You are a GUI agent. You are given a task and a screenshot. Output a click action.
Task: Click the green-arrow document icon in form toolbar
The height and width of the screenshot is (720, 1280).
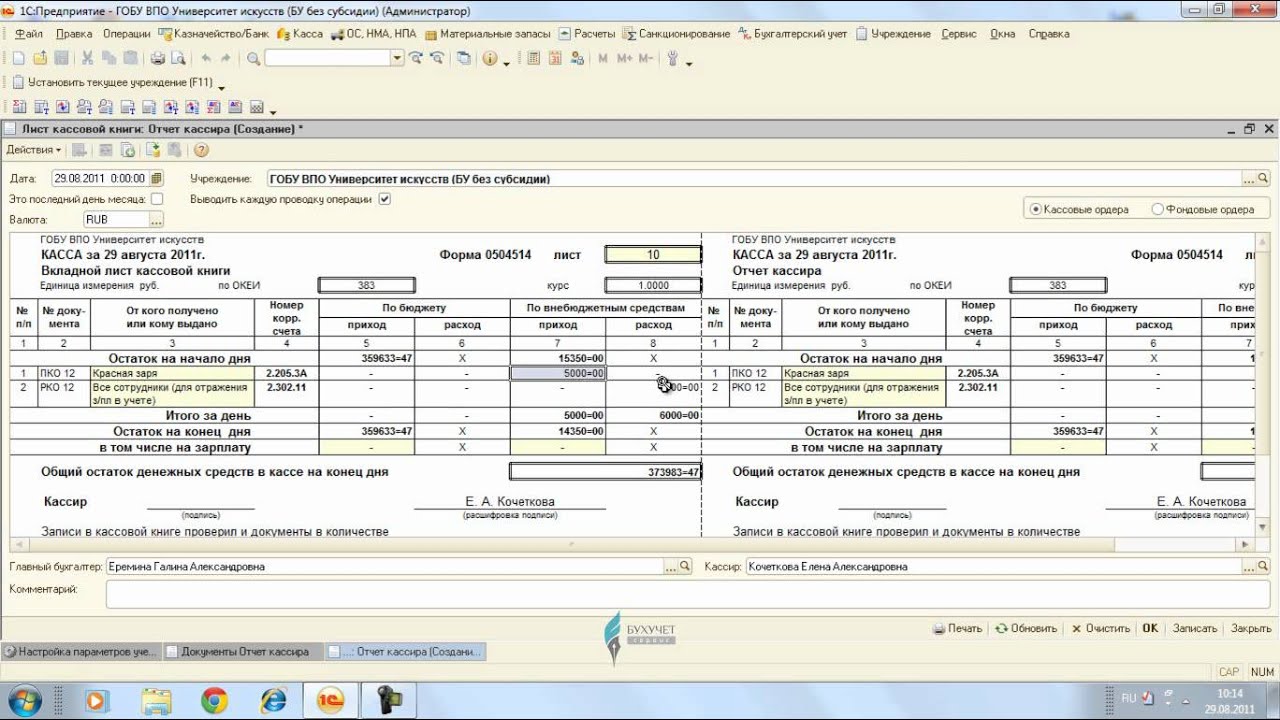pos(153,150)
